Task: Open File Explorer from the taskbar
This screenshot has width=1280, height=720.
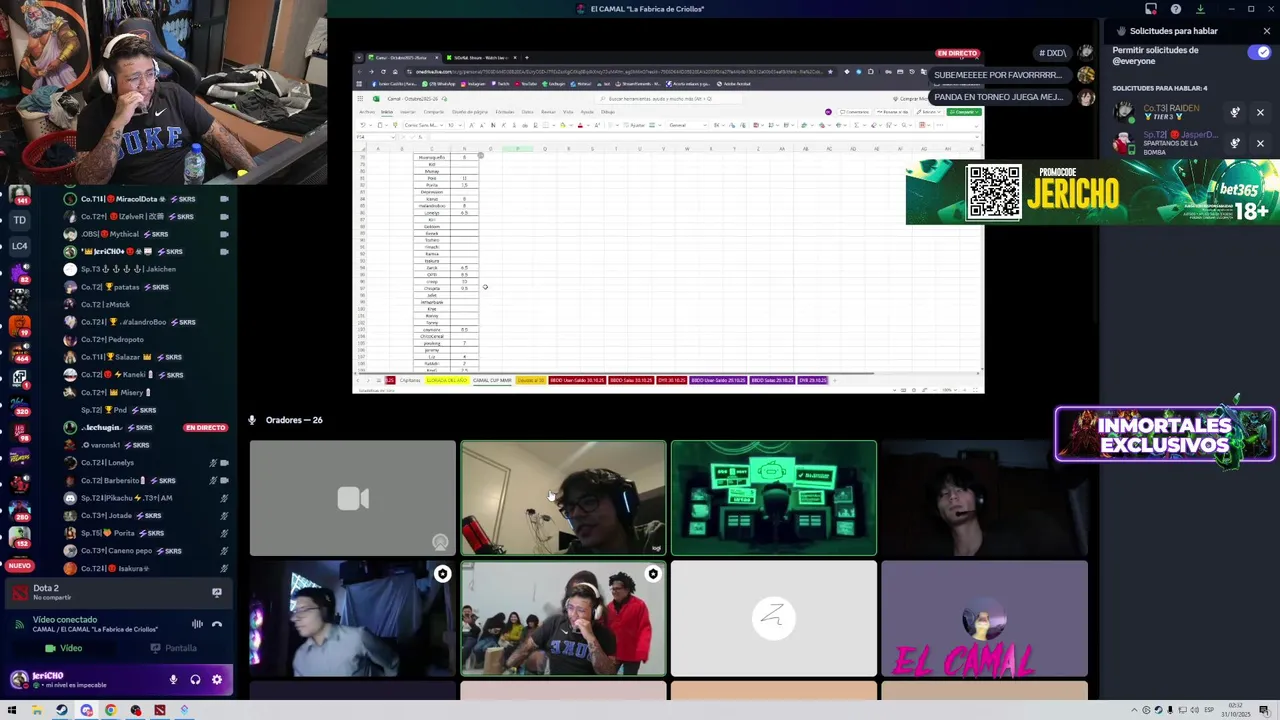Action: click(x=37, y=710)
